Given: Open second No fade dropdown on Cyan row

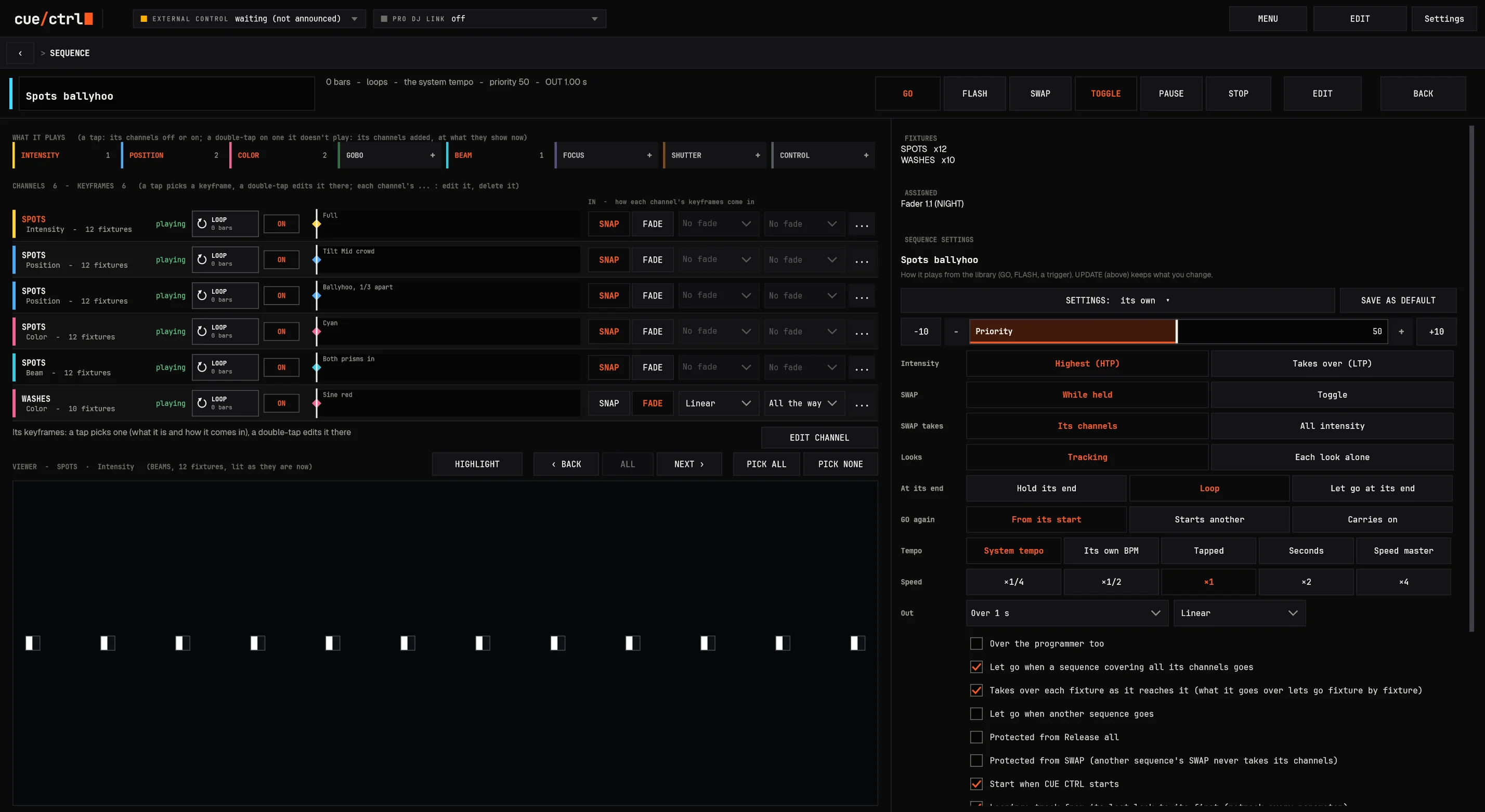Looking at the screenshot, I should (804, 331).
